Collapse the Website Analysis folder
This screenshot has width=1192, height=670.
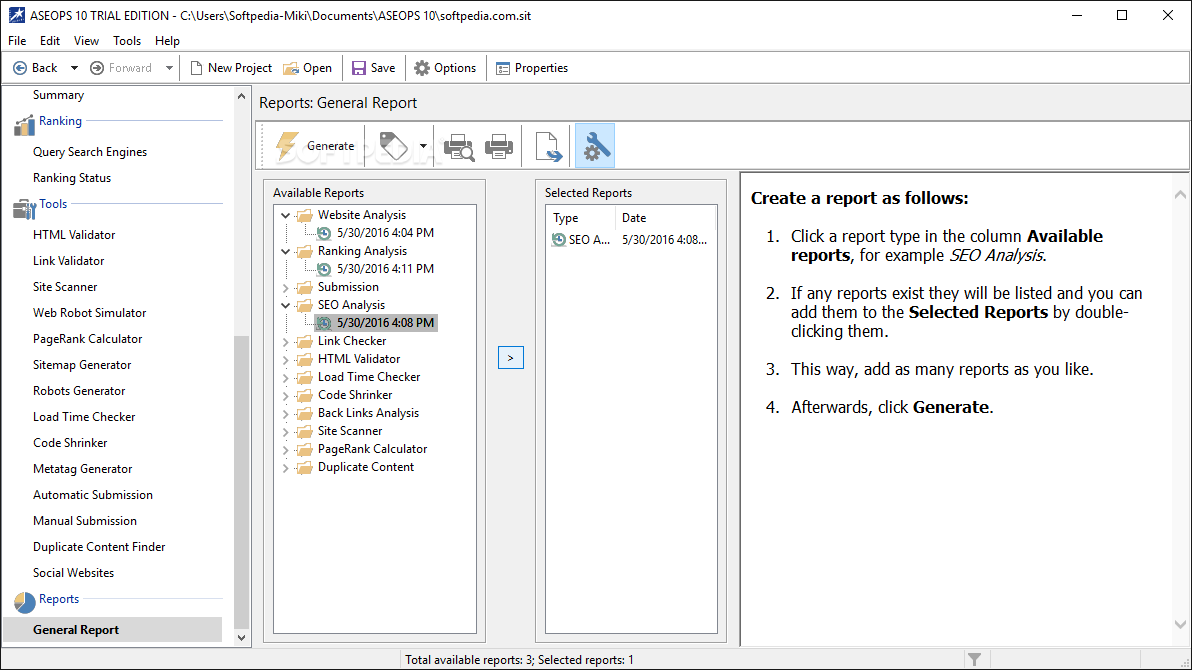(286, 215)
